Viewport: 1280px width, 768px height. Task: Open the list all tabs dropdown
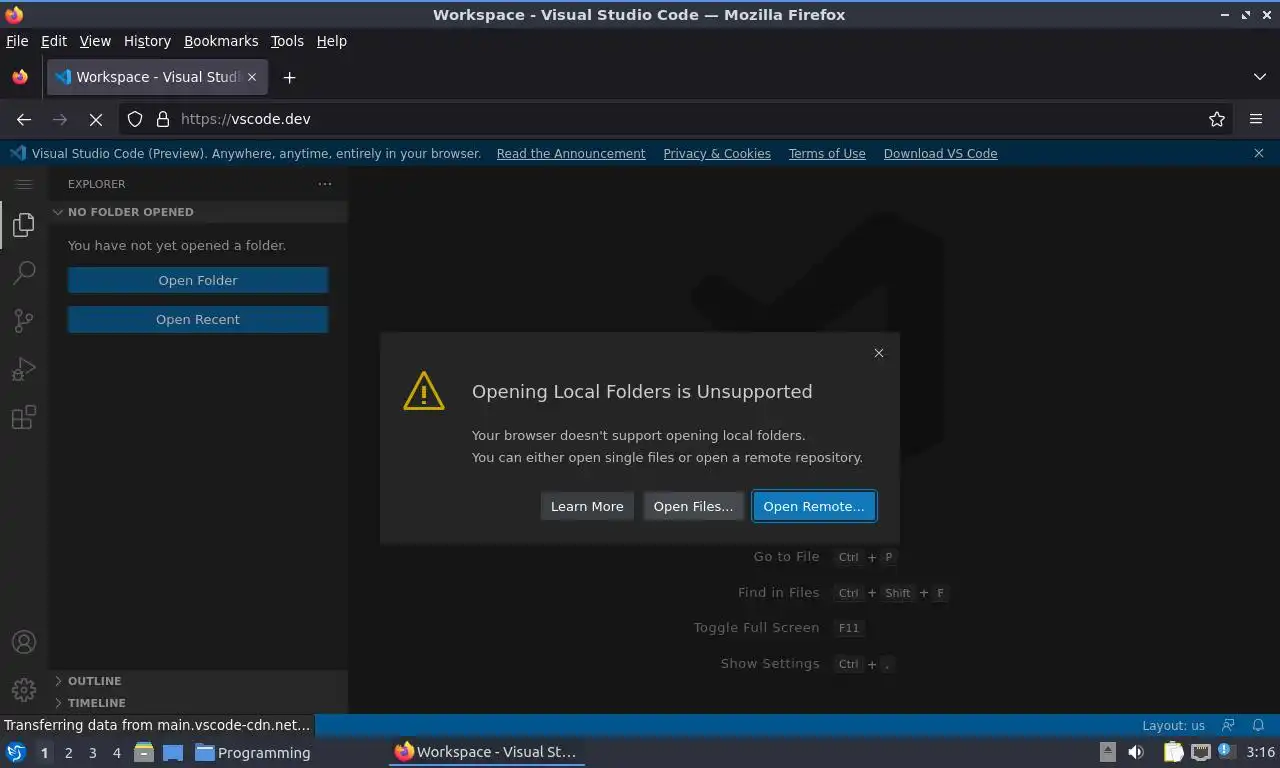point(1260,77)
